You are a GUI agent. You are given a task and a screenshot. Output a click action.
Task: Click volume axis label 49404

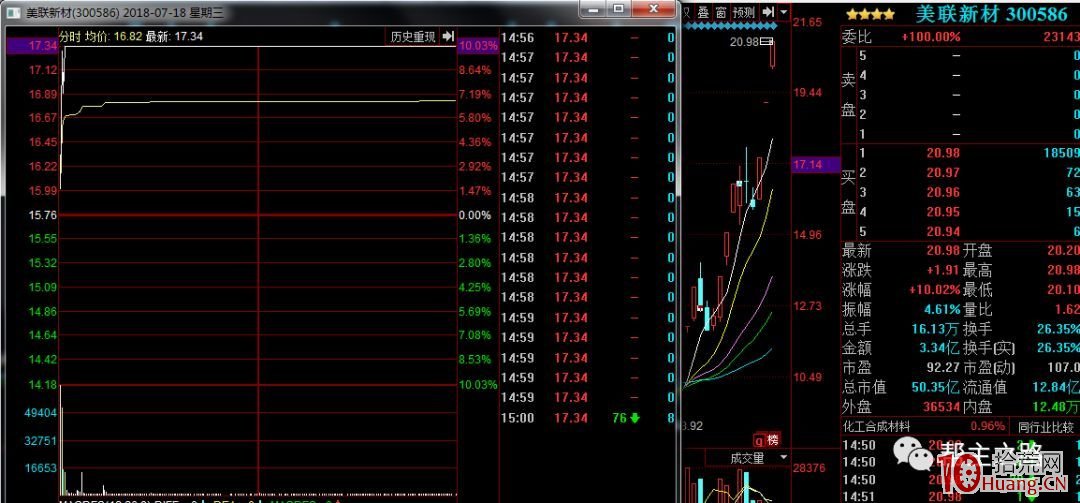click(x=41, y=413)
